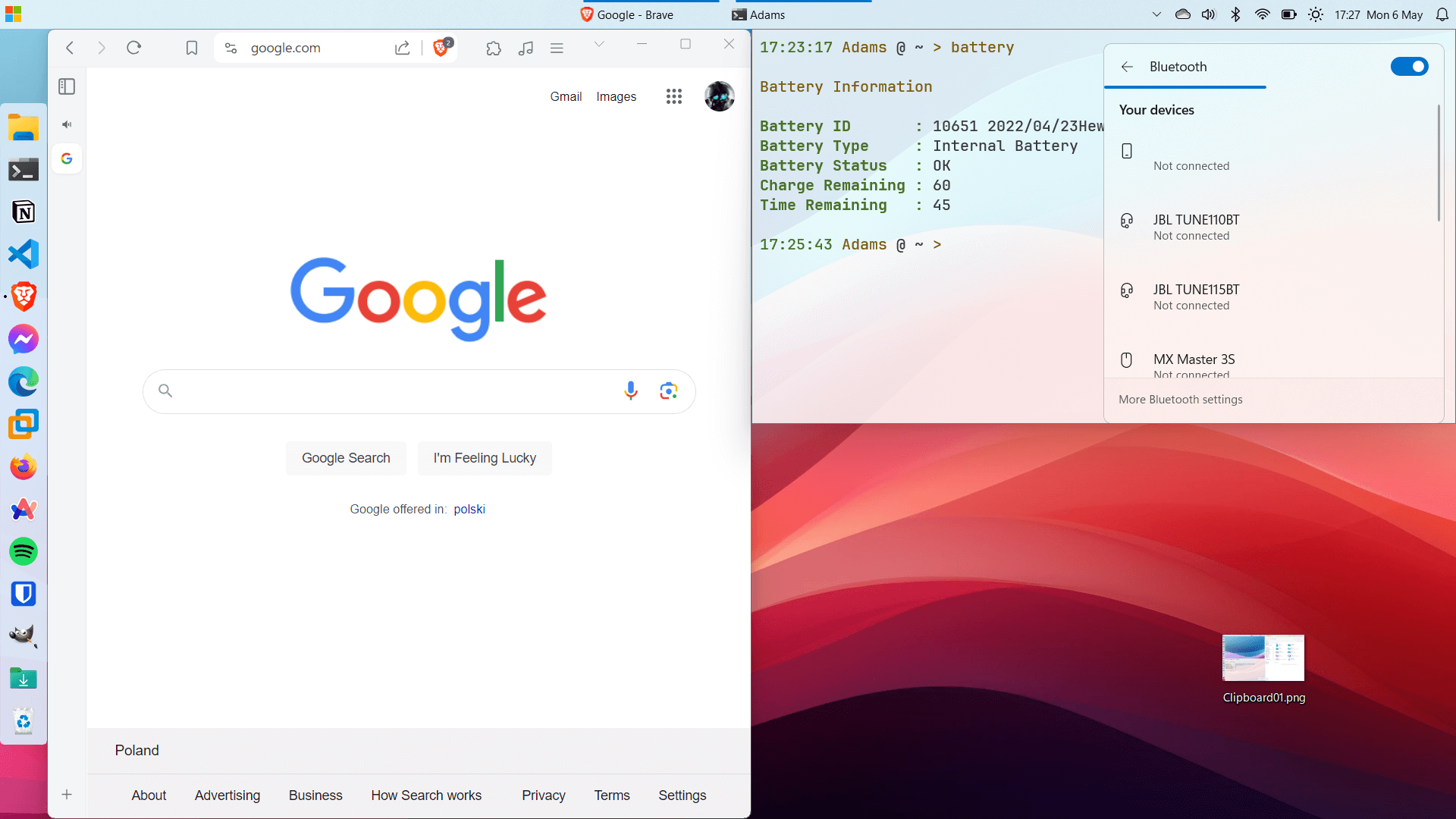This screenshot has height=819, width=1456.
Task: Click the I'm Feeling Lucky button
Action: tap(485, 458)
